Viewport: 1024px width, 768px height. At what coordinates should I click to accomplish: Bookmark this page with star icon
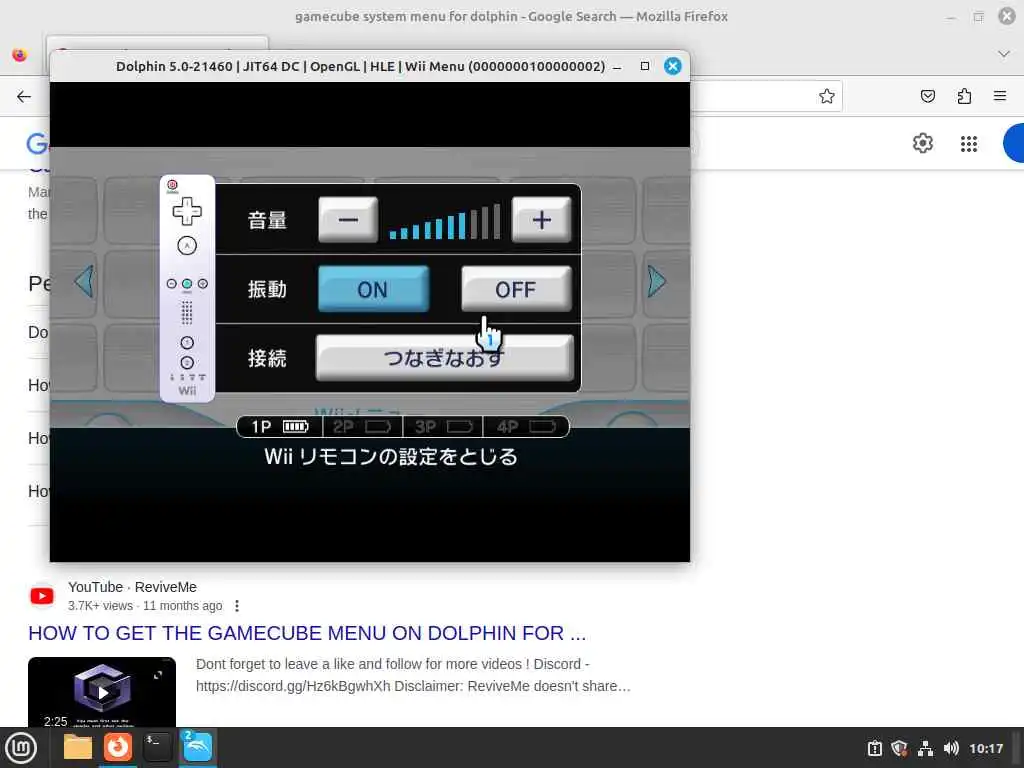click(x=827, y=97)
